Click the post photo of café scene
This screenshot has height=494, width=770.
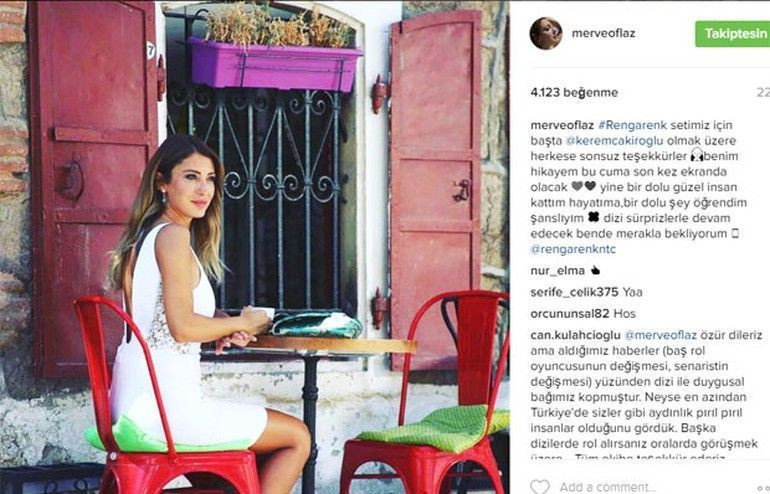255,247
